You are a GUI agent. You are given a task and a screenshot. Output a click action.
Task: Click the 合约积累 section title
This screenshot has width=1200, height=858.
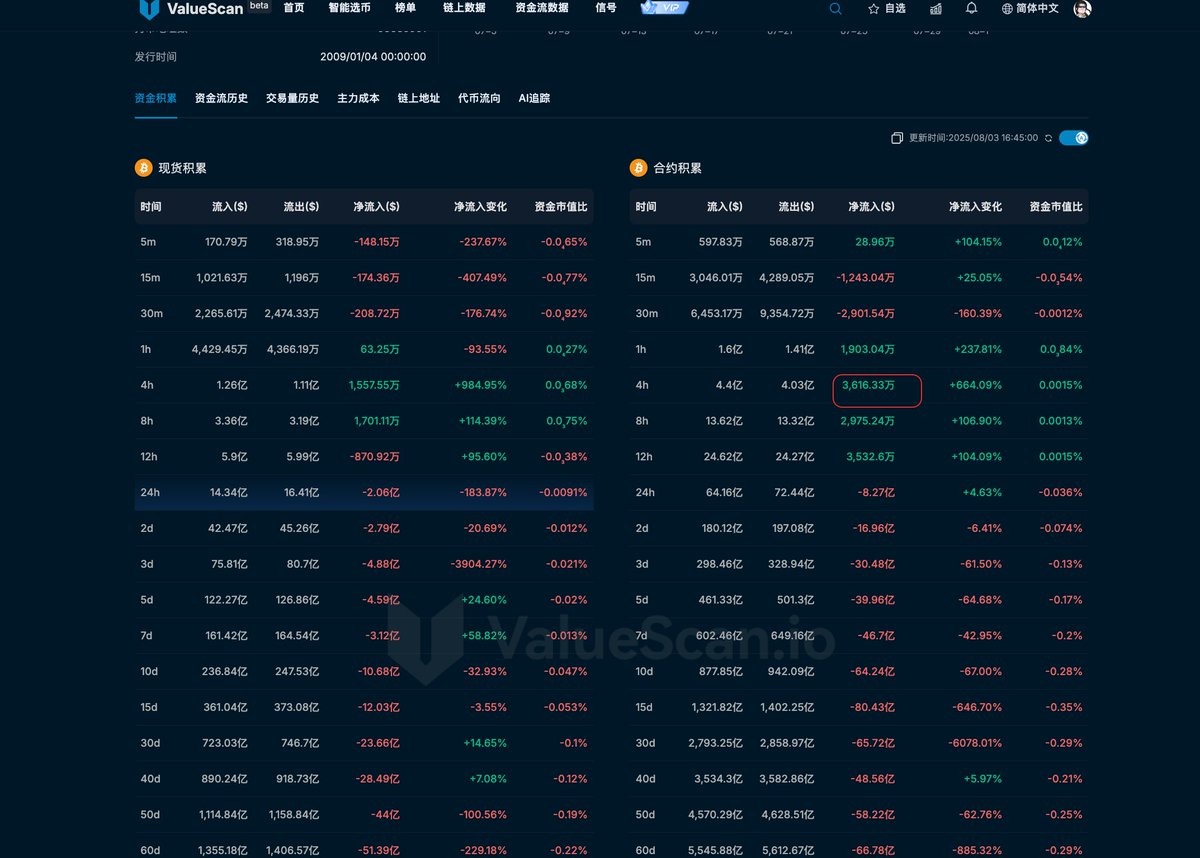click(678, 168)
